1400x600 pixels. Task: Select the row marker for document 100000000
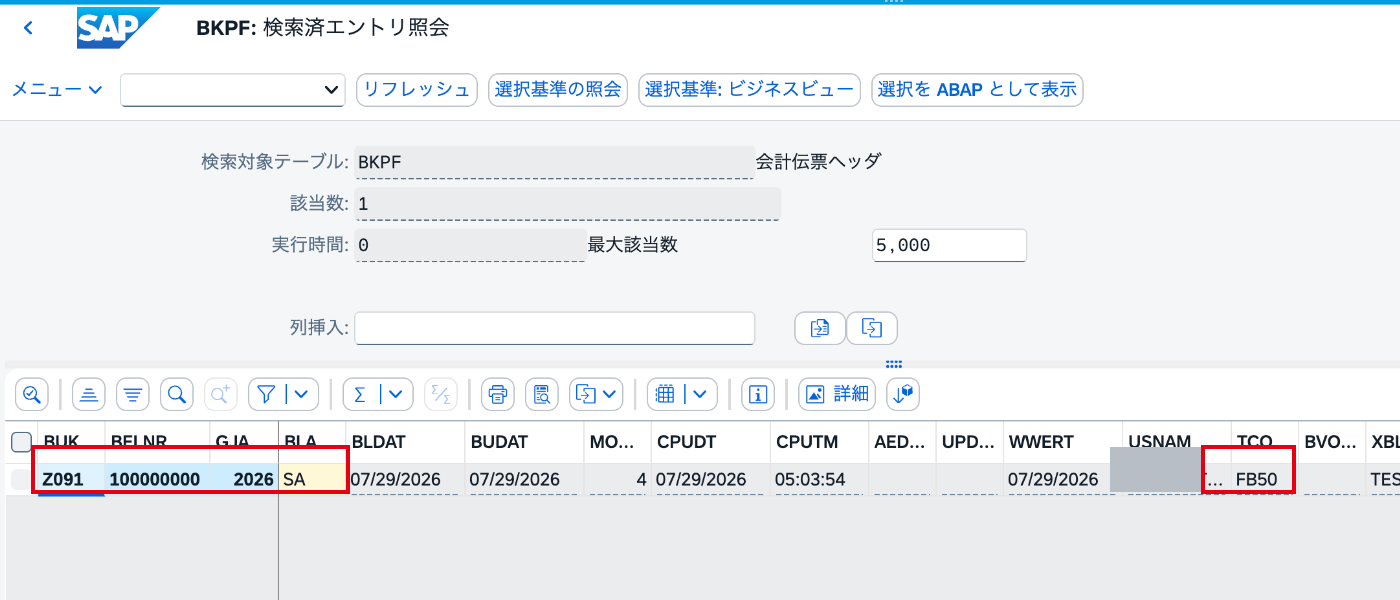(x=21, y=480)
